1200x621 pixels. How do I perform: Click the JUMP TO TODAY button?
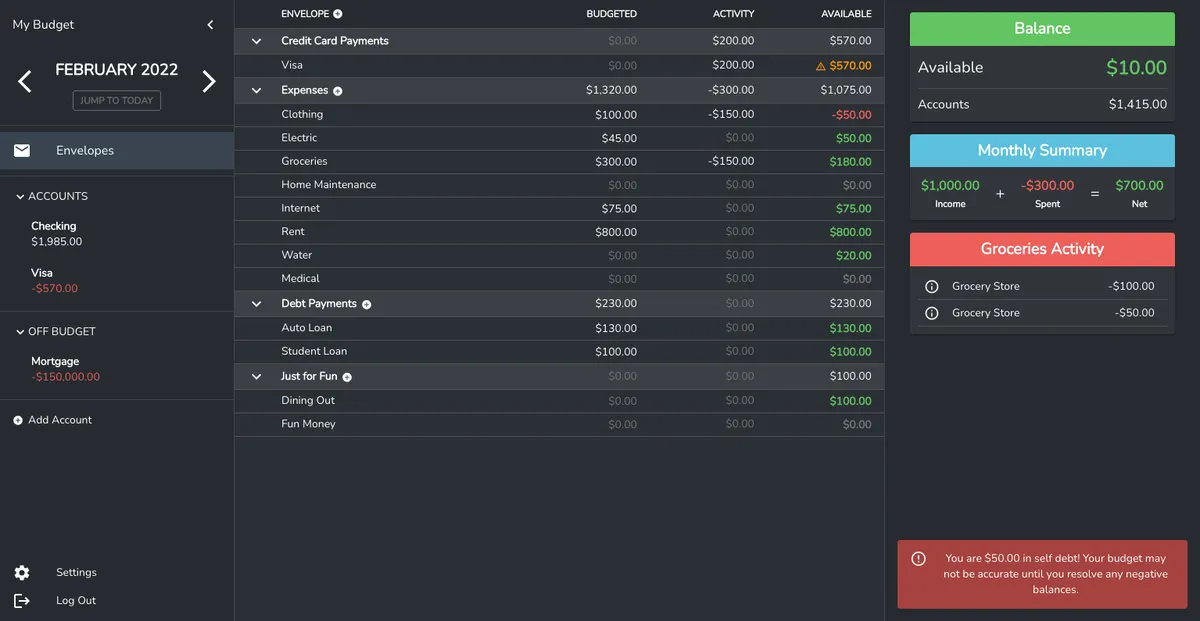pyautogui.click(x=115, y=100)
